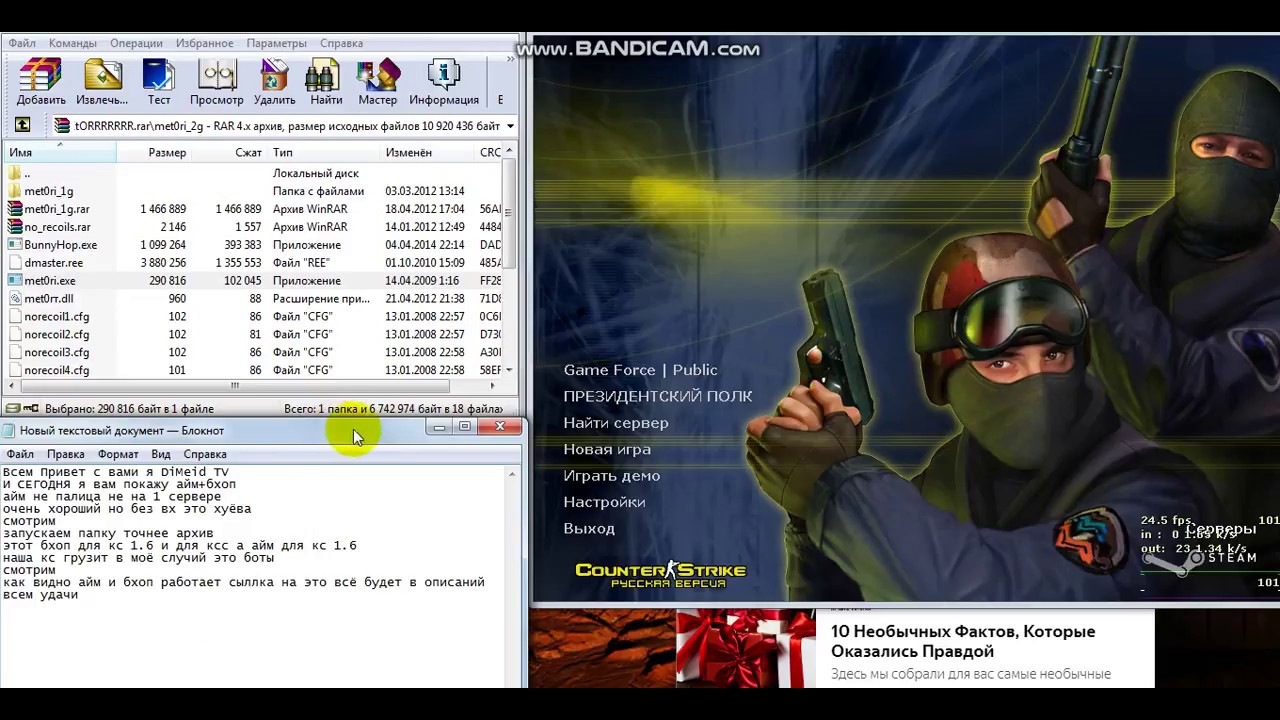Viewport: 1280px width, 720px height.
Task: Open Notepad Справка menu
Action: tap(205, 454)
